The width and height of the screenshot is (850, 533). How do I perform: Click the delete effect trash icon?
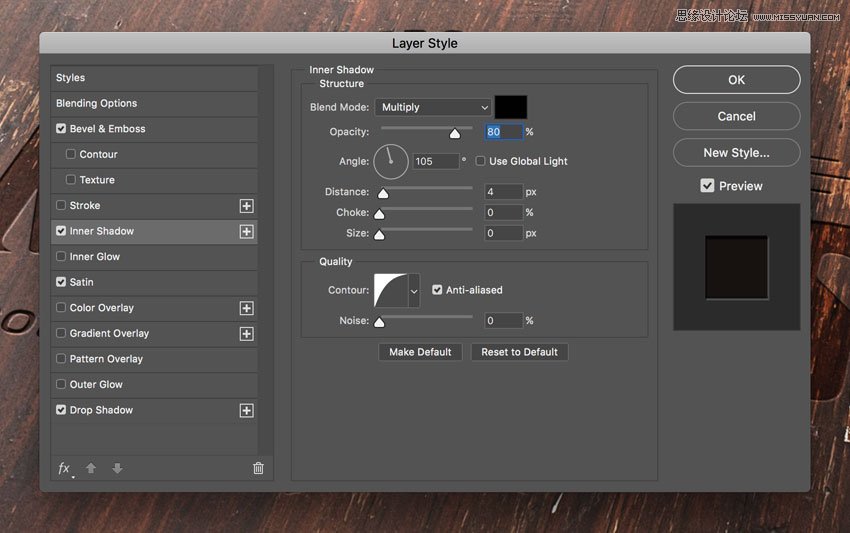[258, 468]
